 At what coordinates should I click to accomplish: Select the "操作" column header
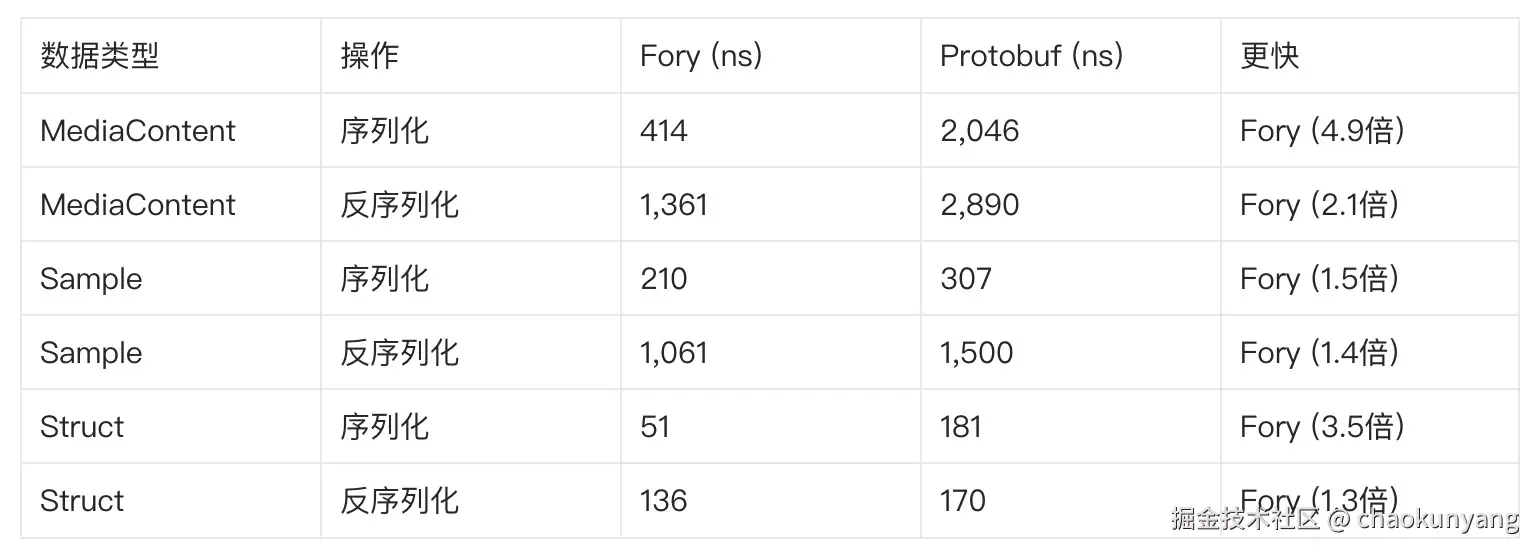370,56
